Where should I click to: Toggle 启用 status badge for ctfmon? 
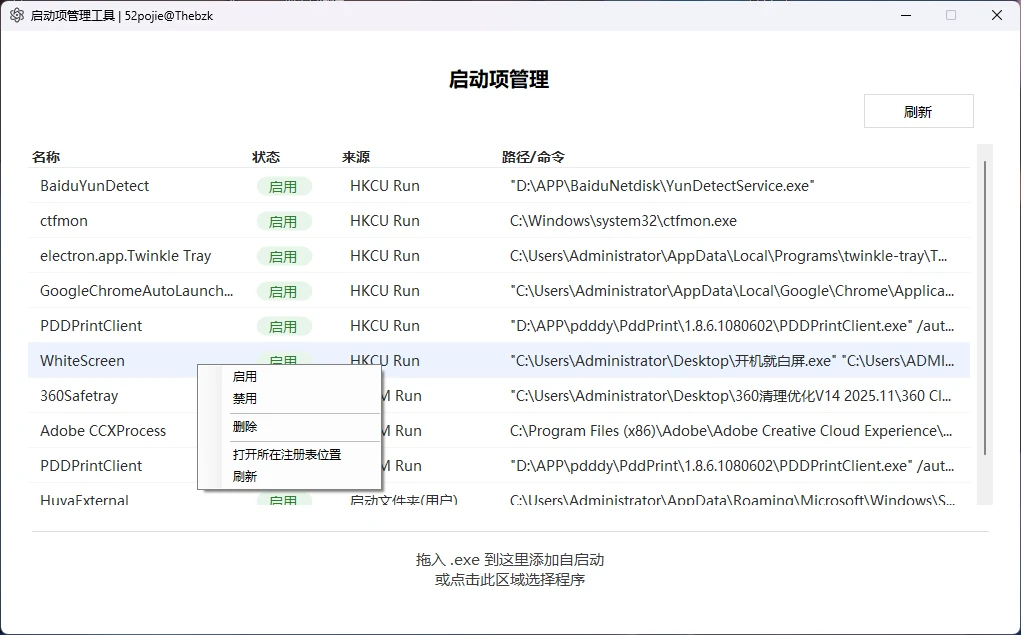(285, 221)
